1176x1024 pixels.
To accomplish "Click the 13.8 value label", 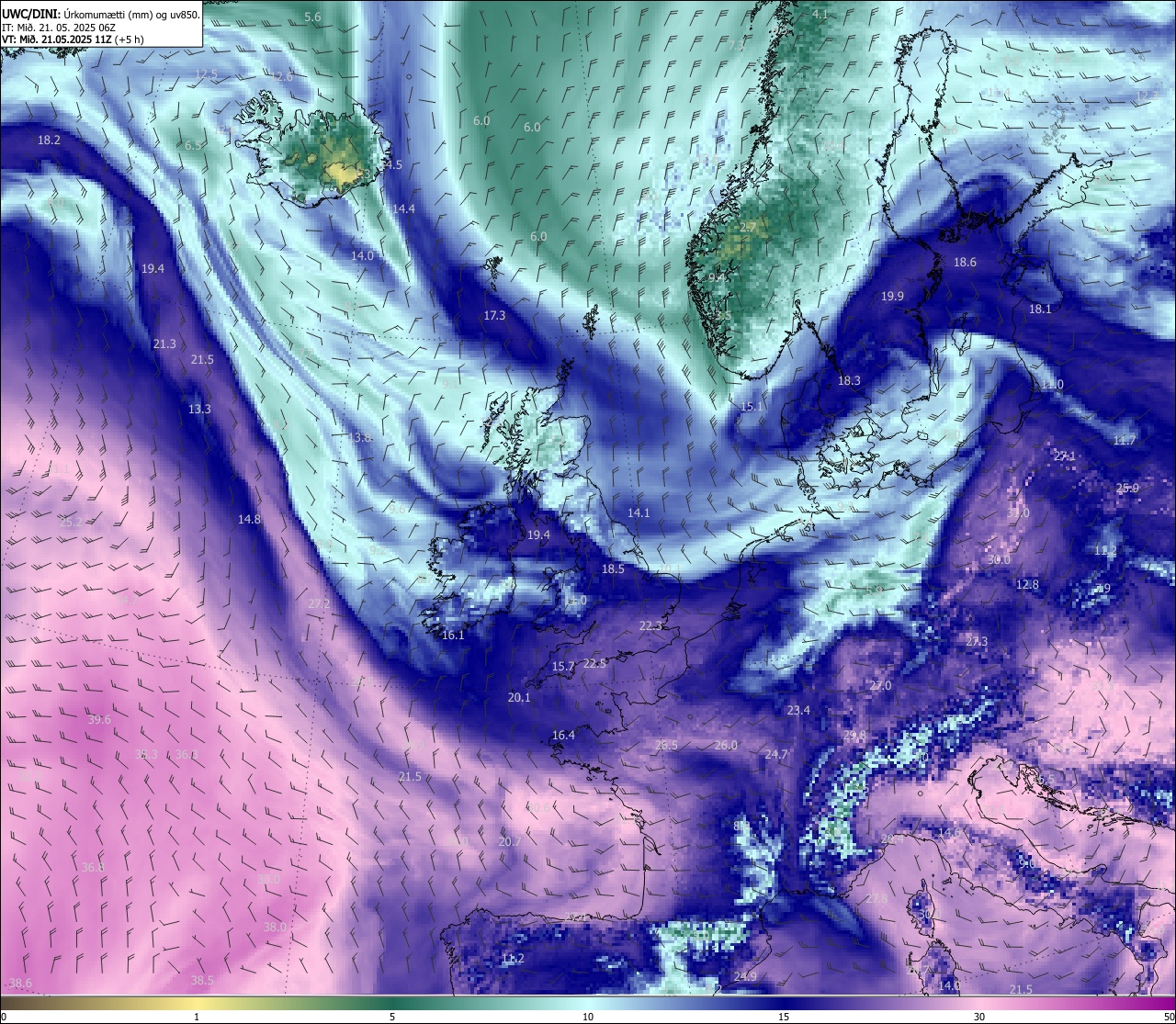I will click(x=360, y=438).
